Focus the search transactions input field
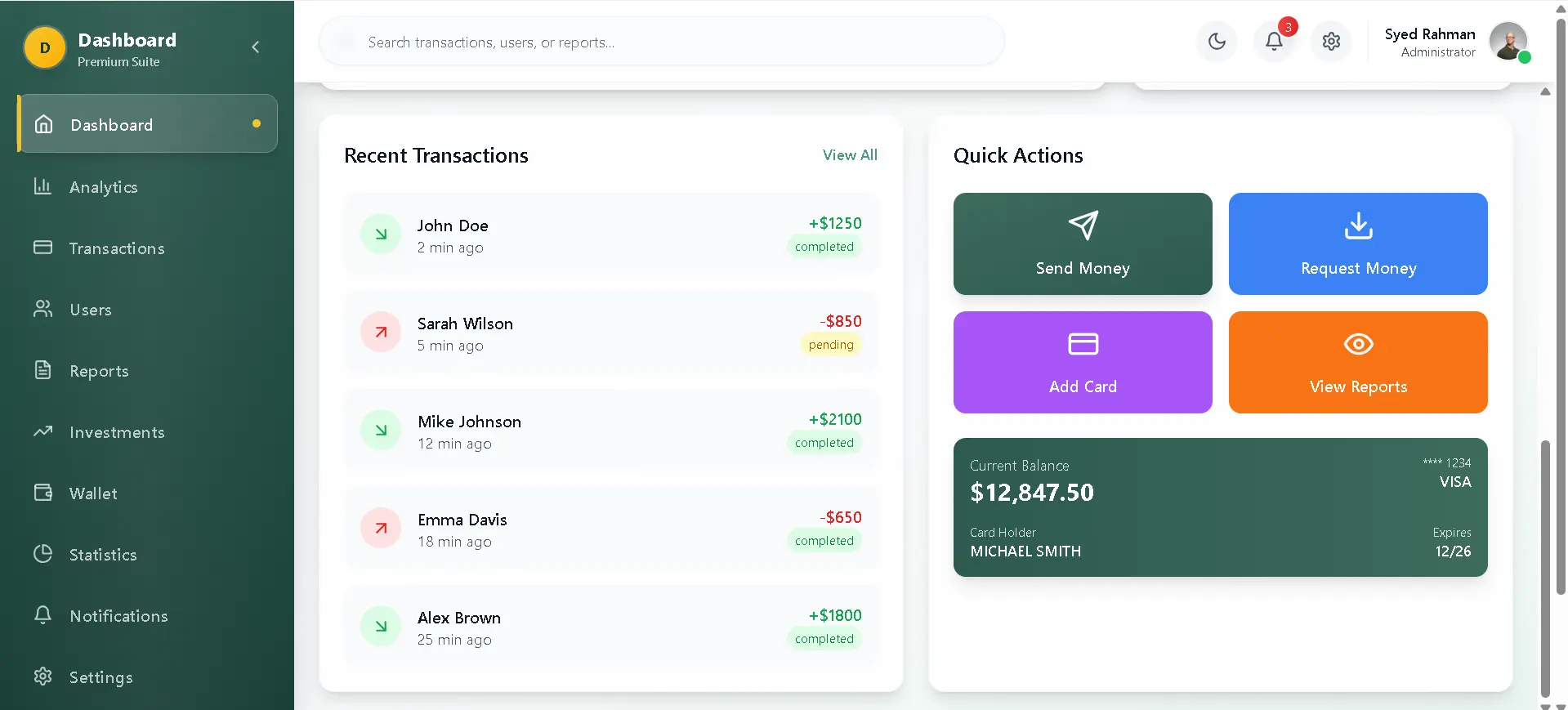Image resolution: width=1568 pixels, height=710 pixels. (662, 42)
